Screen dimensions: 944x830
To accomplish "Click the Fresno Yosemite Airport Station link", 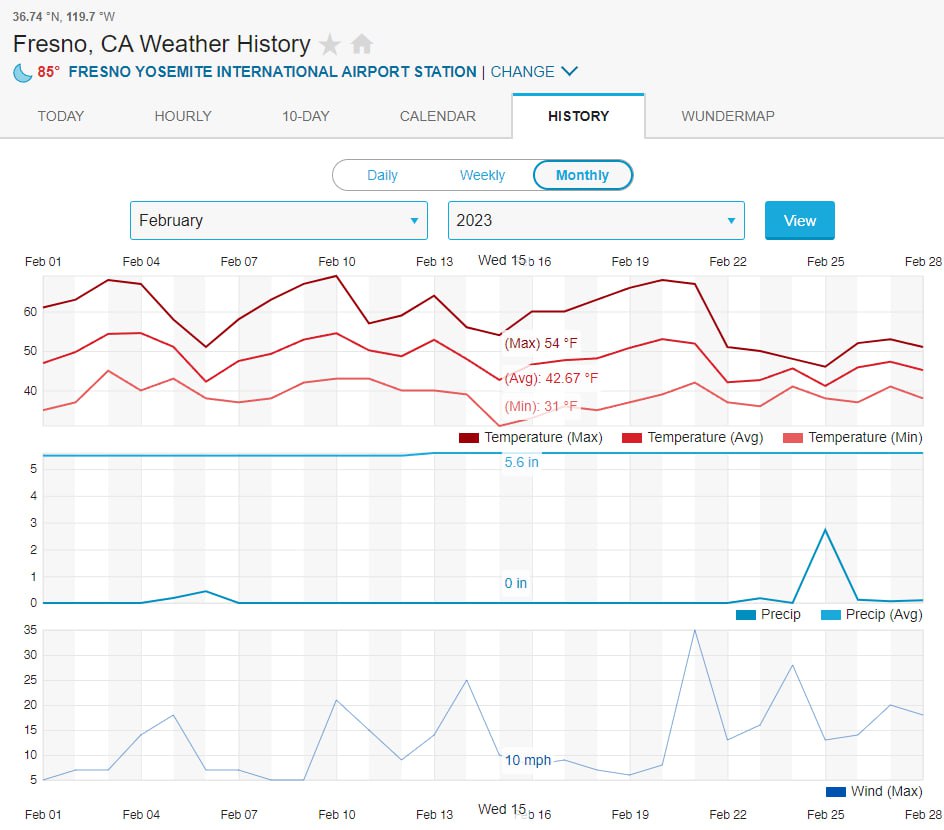I will (272, 72).
